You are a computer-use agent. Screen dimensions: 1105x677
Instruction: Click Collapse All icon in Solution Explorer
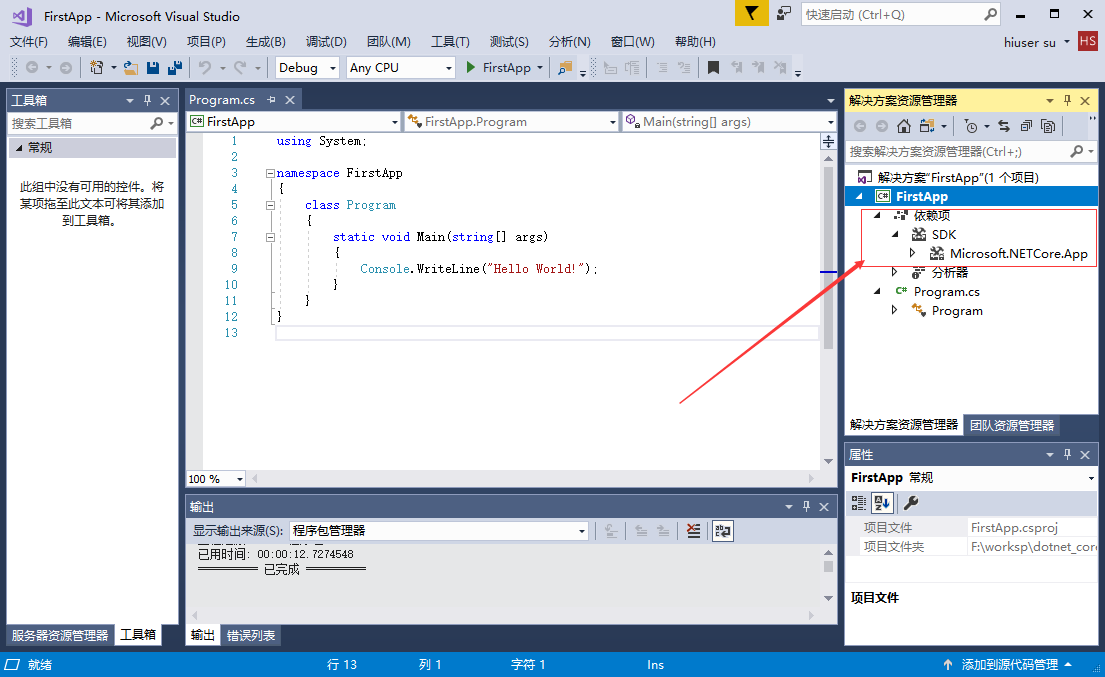(1026, 126)
